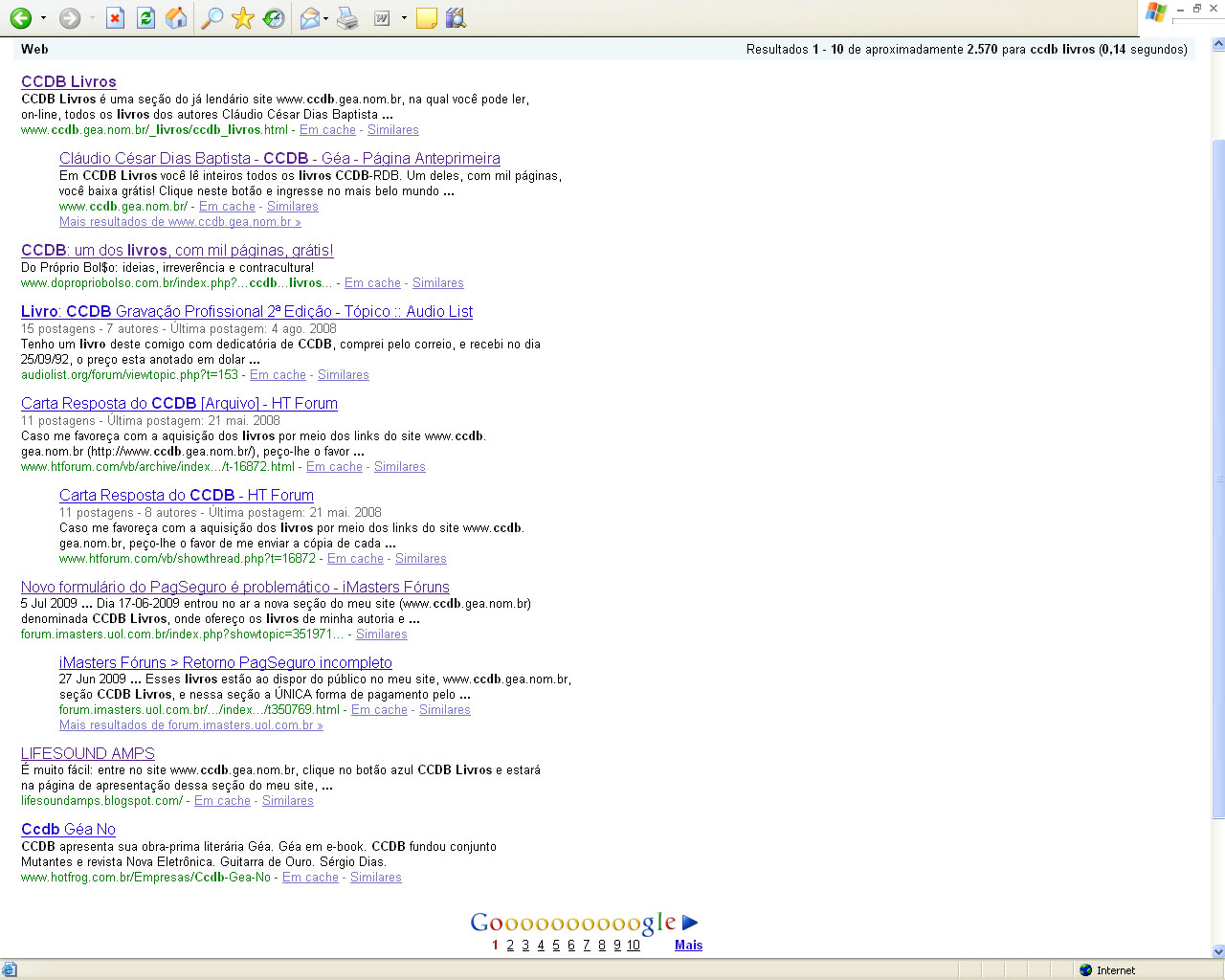1225x980 pixels.
Task: Go to the Home page icon
Action: (176, 18)
